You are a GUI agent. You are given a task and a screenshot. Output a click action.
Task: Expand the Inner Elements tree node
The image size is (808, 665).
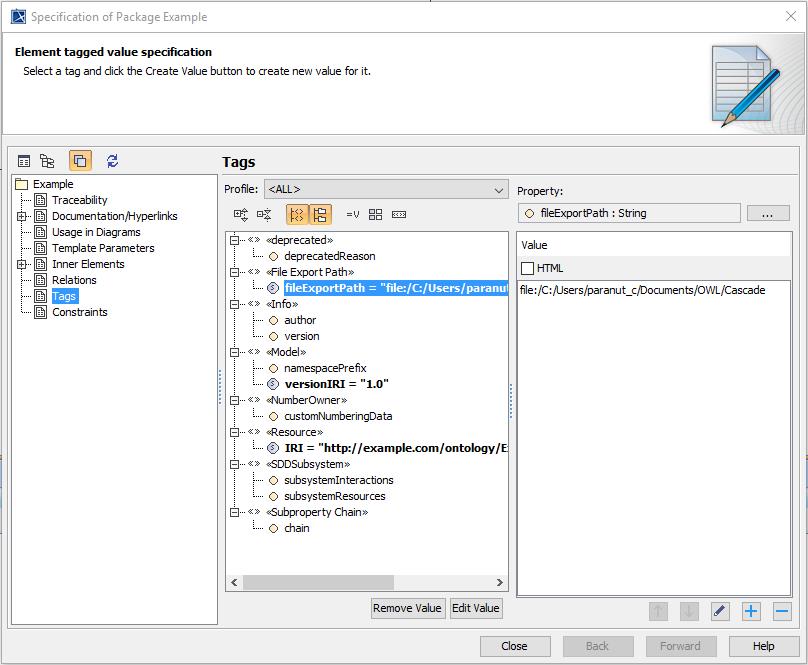[22, 264]
